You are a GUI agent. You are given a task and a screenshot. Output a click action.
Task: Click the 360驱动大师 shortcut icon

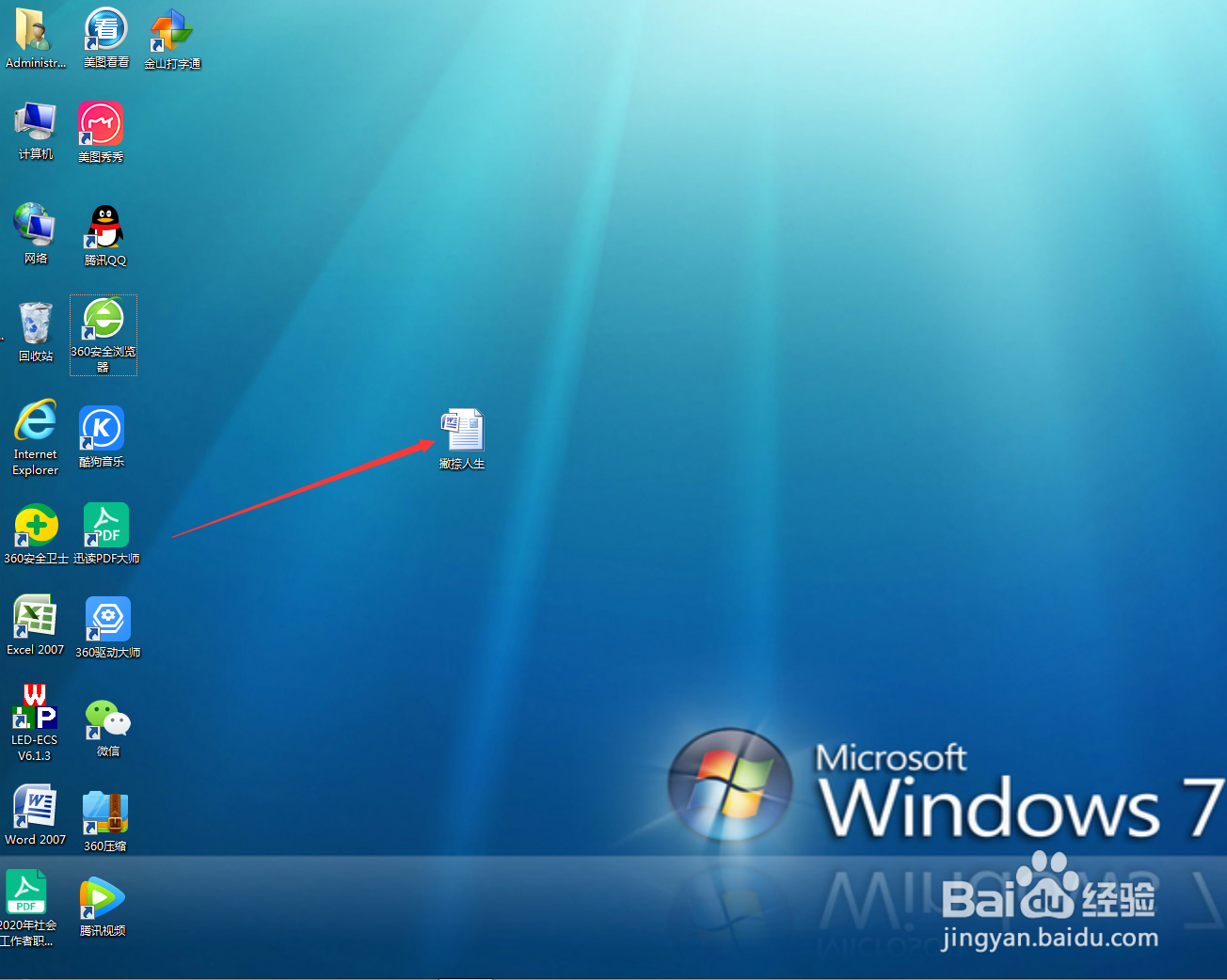pos(108,620)
